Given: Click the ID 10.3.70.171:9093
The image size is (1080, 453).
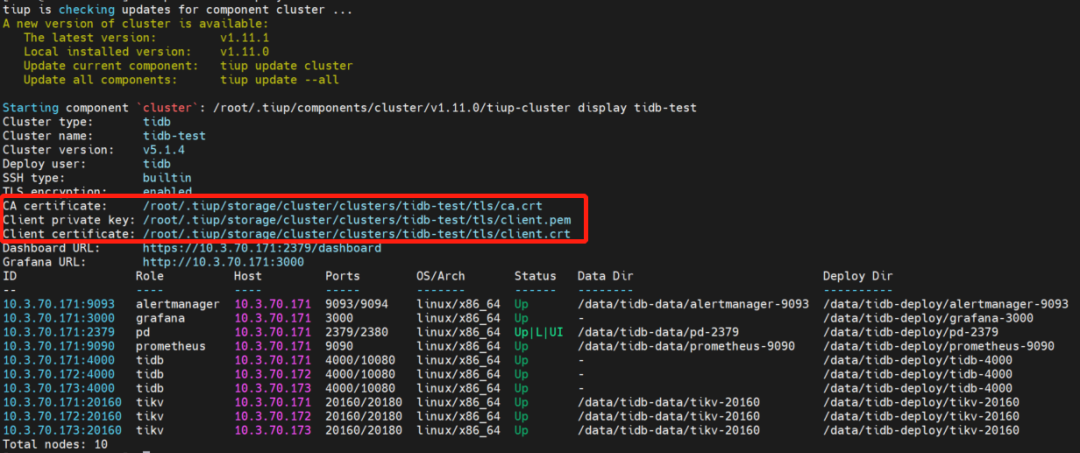Looking at the screenshot, I should pyautogui.click(x=59, y=304).
